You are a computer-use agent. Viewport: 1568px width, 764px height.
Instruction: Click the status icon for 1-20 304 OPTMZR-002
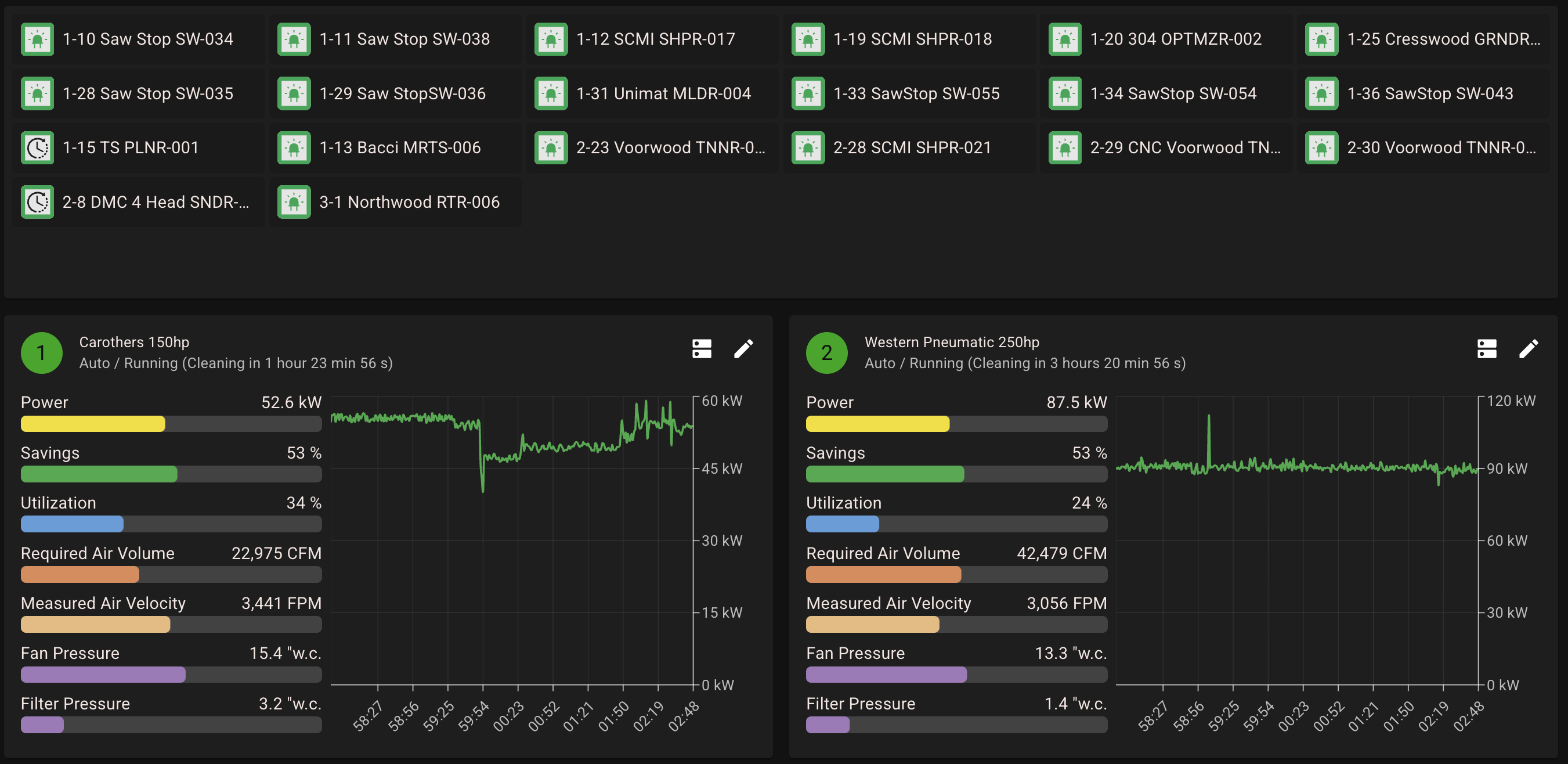pos(1065,39)
